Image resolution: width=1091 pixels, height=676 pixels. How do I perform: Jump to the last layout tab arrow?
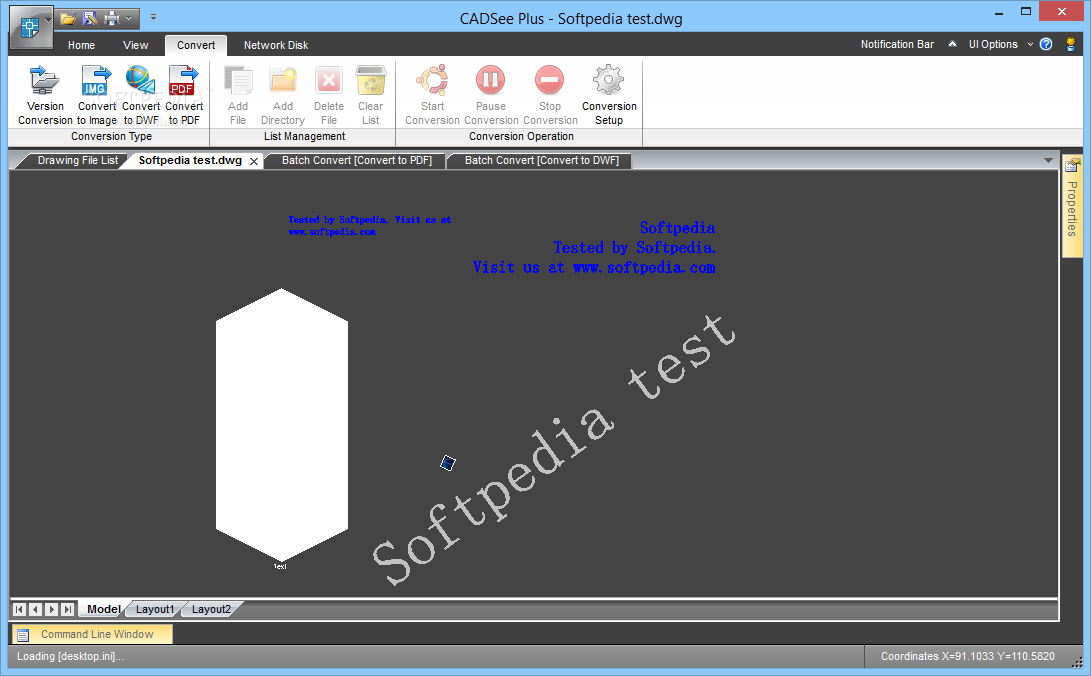[x=67, y=609]
